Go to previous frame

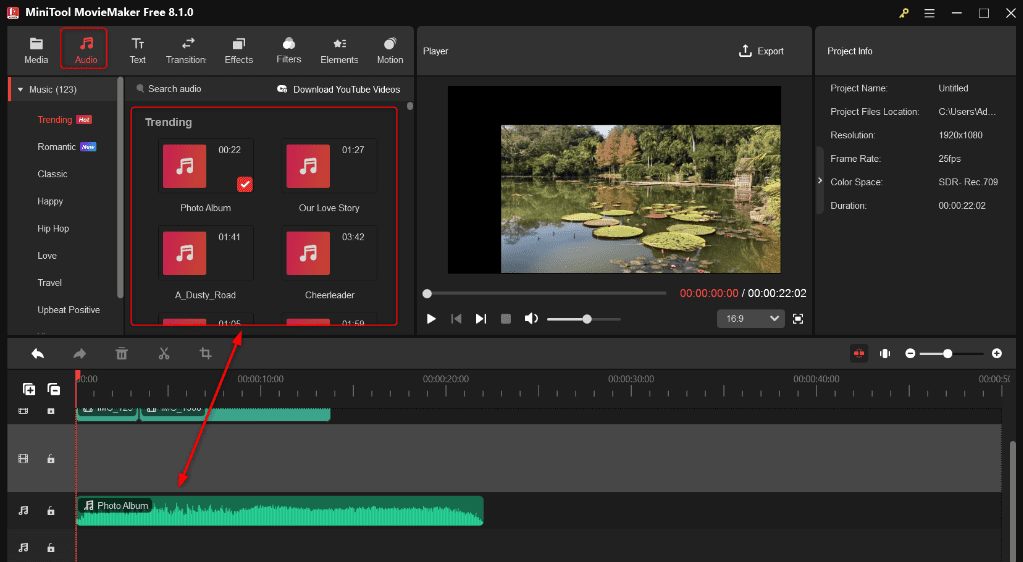click(x=456, y=319)
